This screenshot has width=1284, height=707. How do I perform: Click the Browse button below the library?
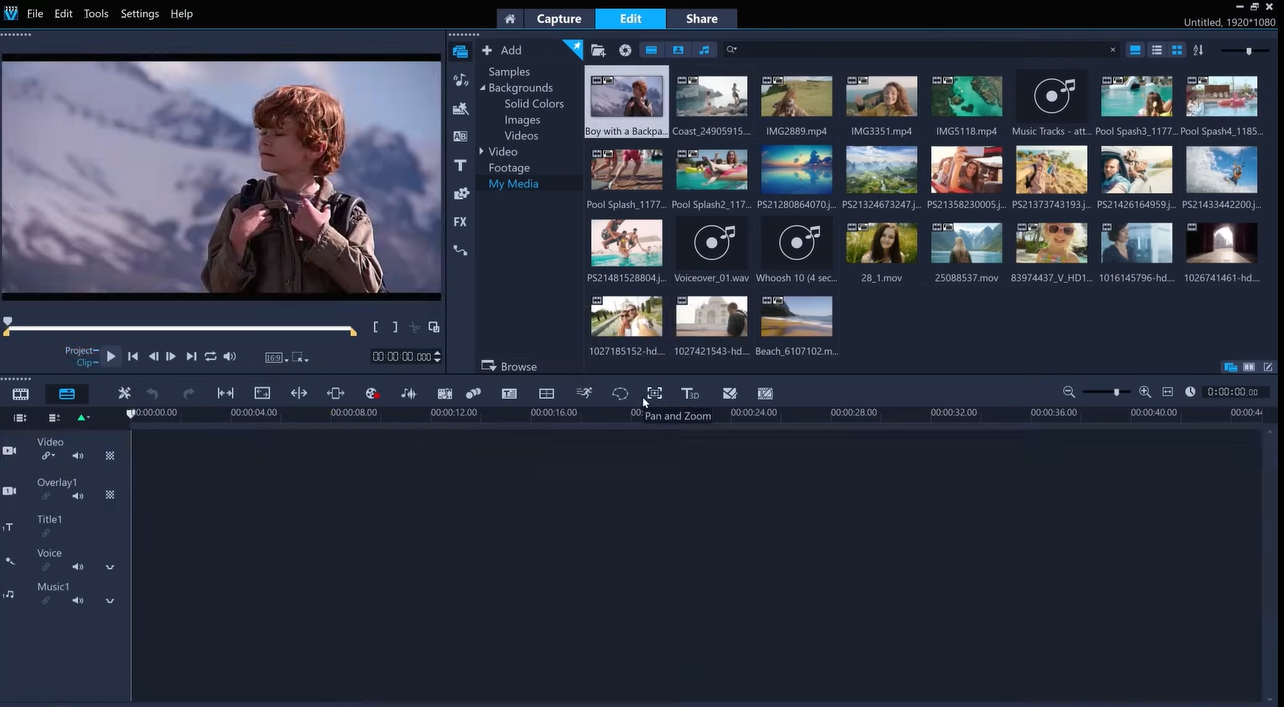[510, 366]
